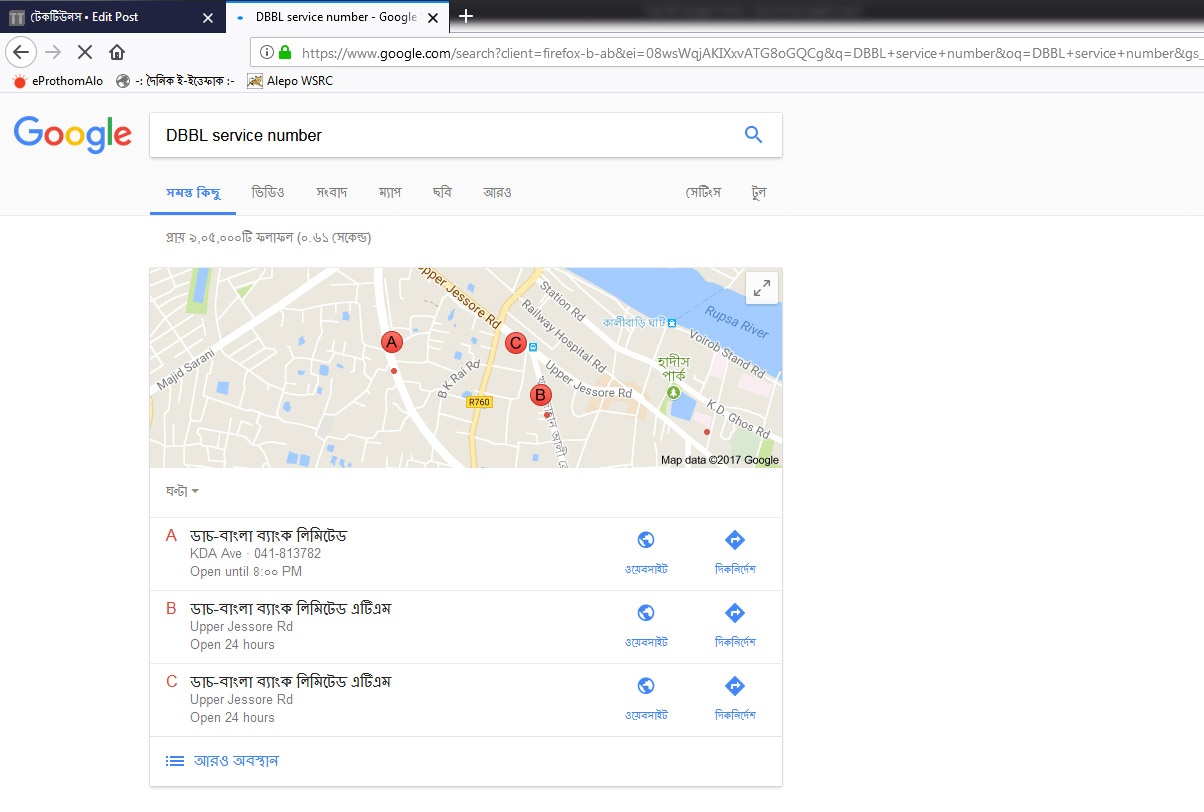The height and width of the screenshot is (812, 1204).
Task: Open result B ডাচ-বাংলা ব্যাংক লিমিটেড এটিএম
Action: (x=290, y=609)
